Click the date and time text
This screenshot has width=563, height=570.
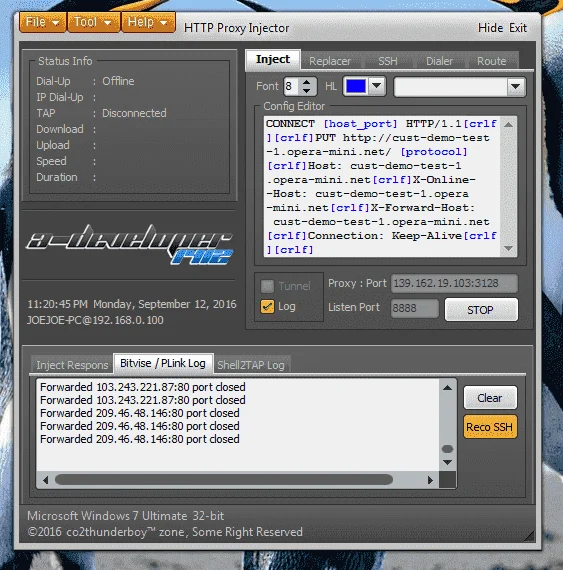pos(132,304)
